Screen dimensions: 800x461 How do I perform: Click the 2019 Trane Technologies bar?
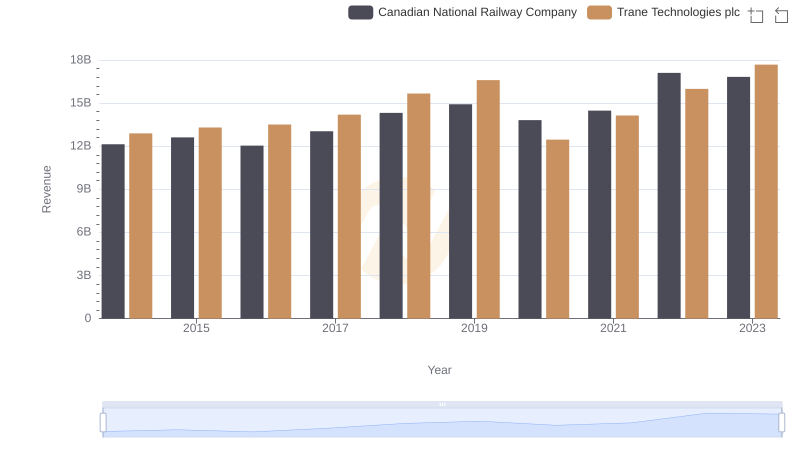pyautogui.click(x=488, y=199)
